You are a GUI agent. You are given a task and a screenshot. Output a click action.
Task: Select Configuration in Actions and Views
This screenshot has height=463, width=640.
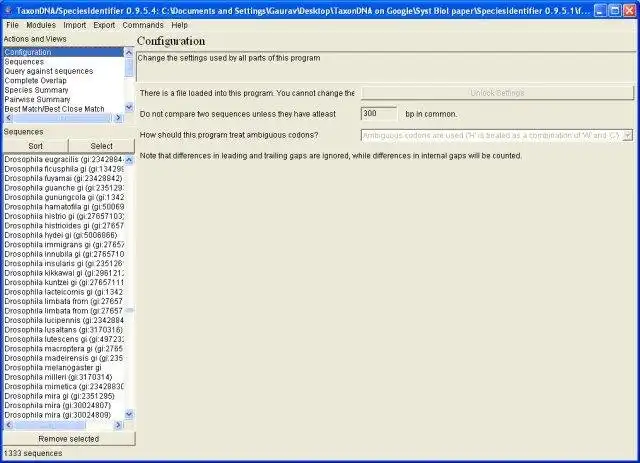[63, 52]
